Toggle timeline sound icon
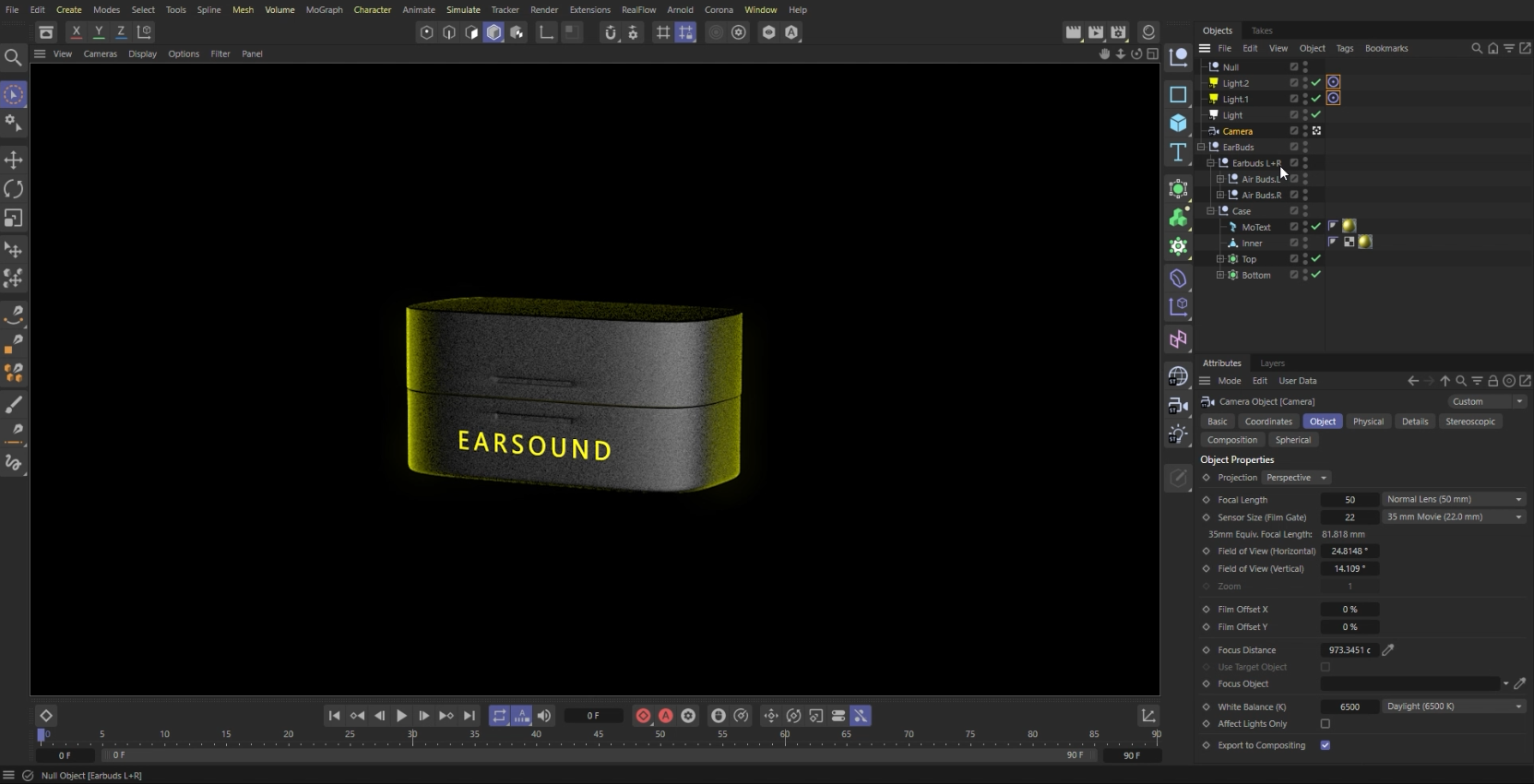This screenshot has width=1534, height=784. click(x=544, y=716)
